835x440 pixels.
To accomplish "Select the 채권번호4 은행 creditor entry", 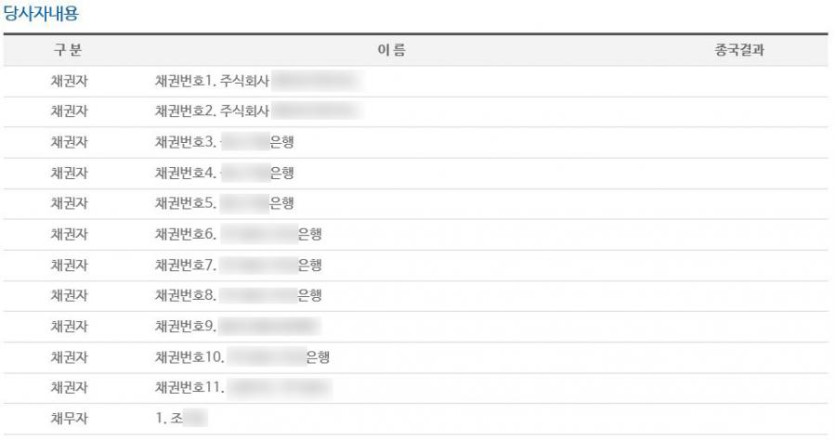I will tap(224, 173).
